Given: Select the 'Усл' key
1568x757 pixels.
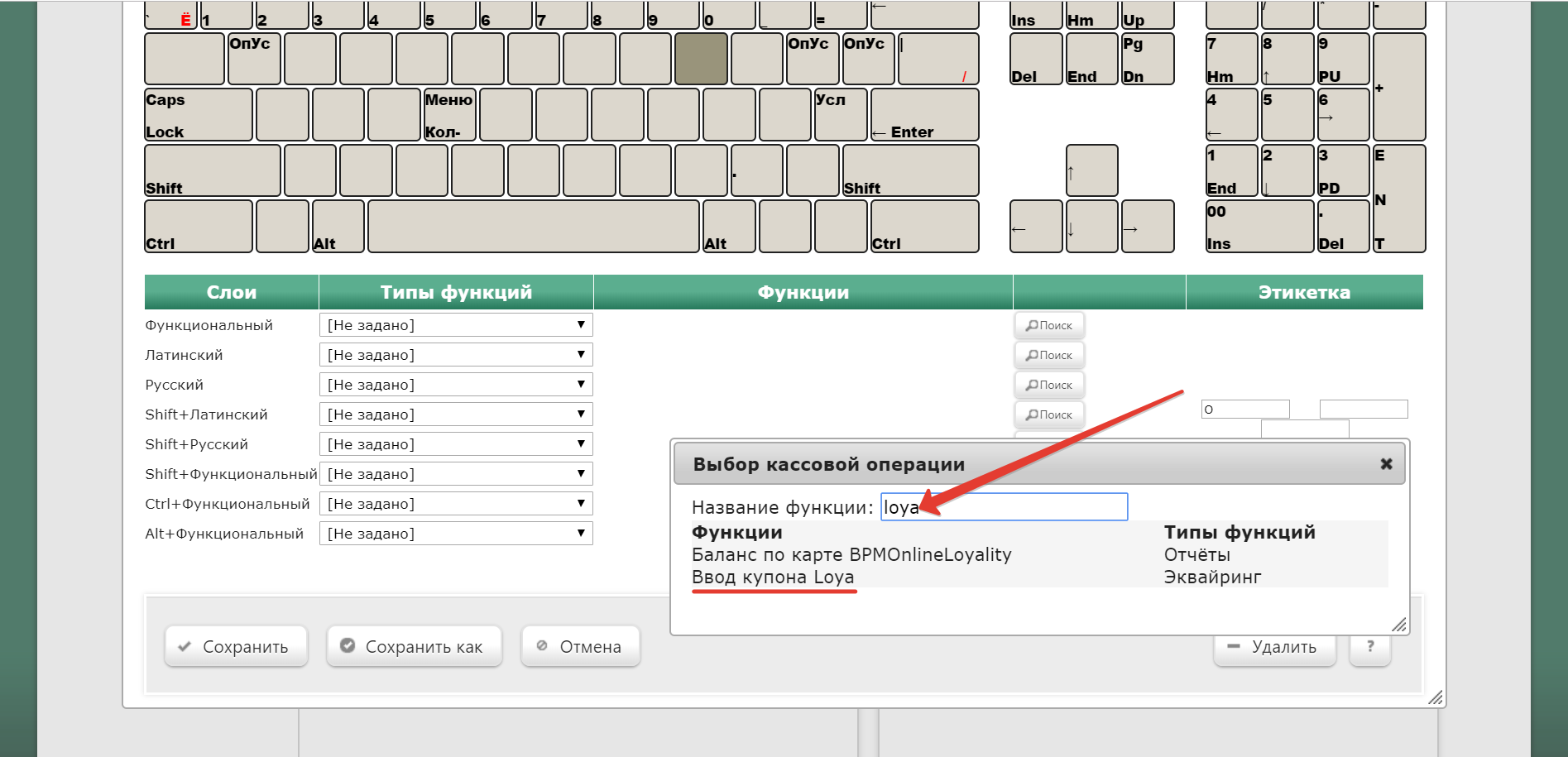Looking at the screenshot, I should (x=841, y=115).
